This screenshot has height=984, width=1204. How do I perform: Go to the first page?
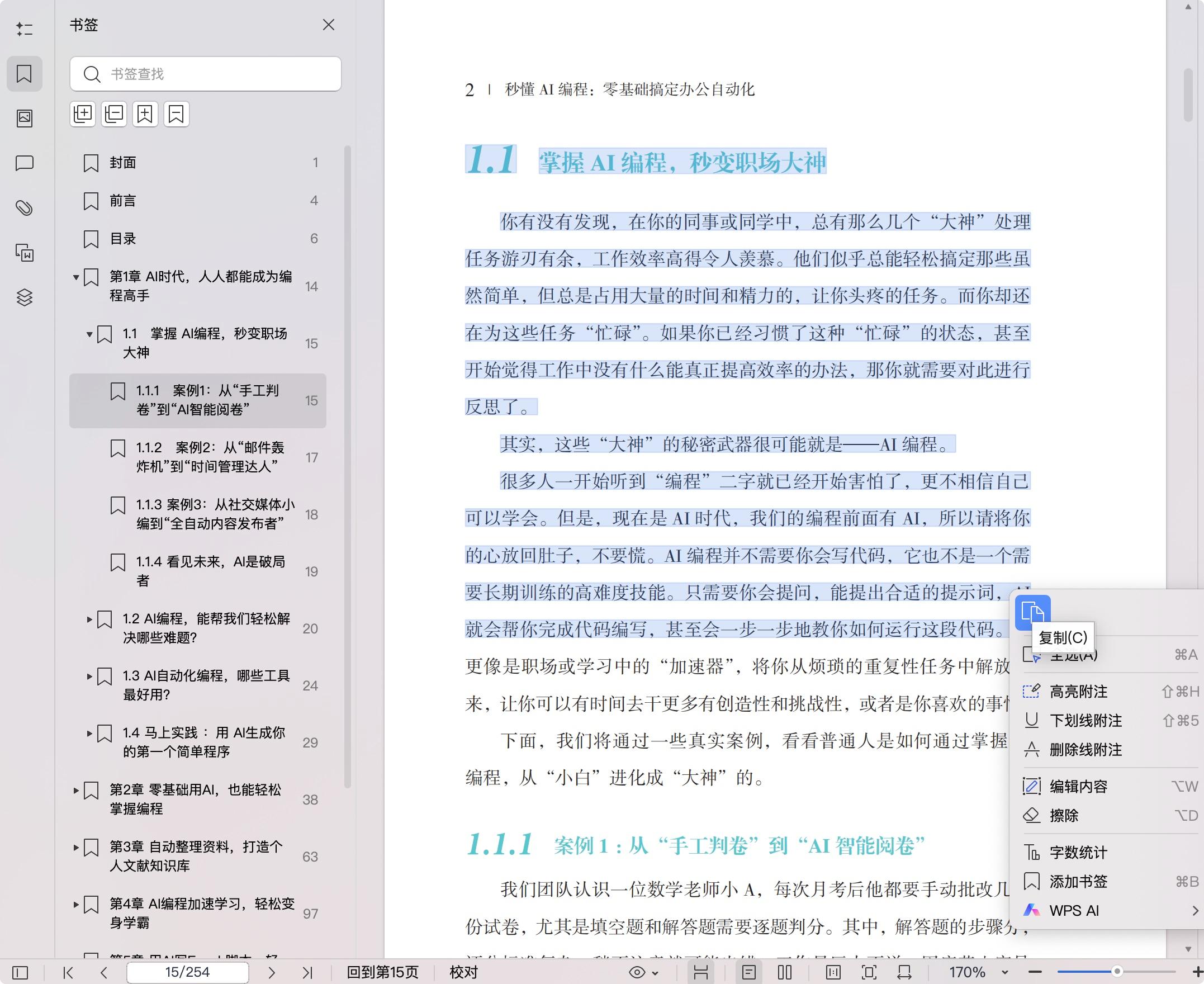point(68,973)
